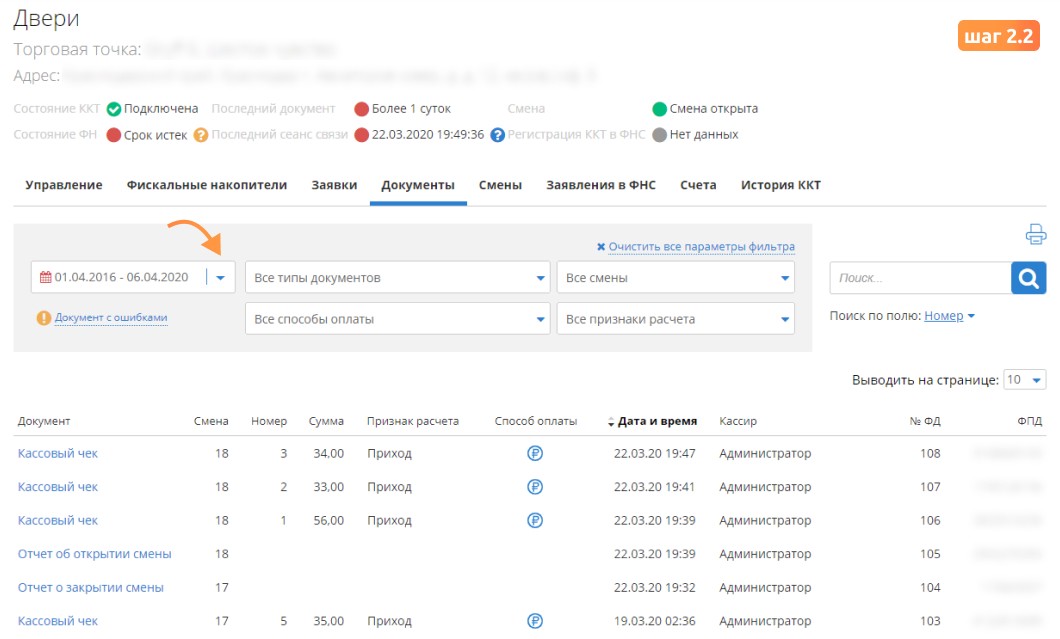Click the orange warning icon by Документ с ошибками

pos(44,318)
